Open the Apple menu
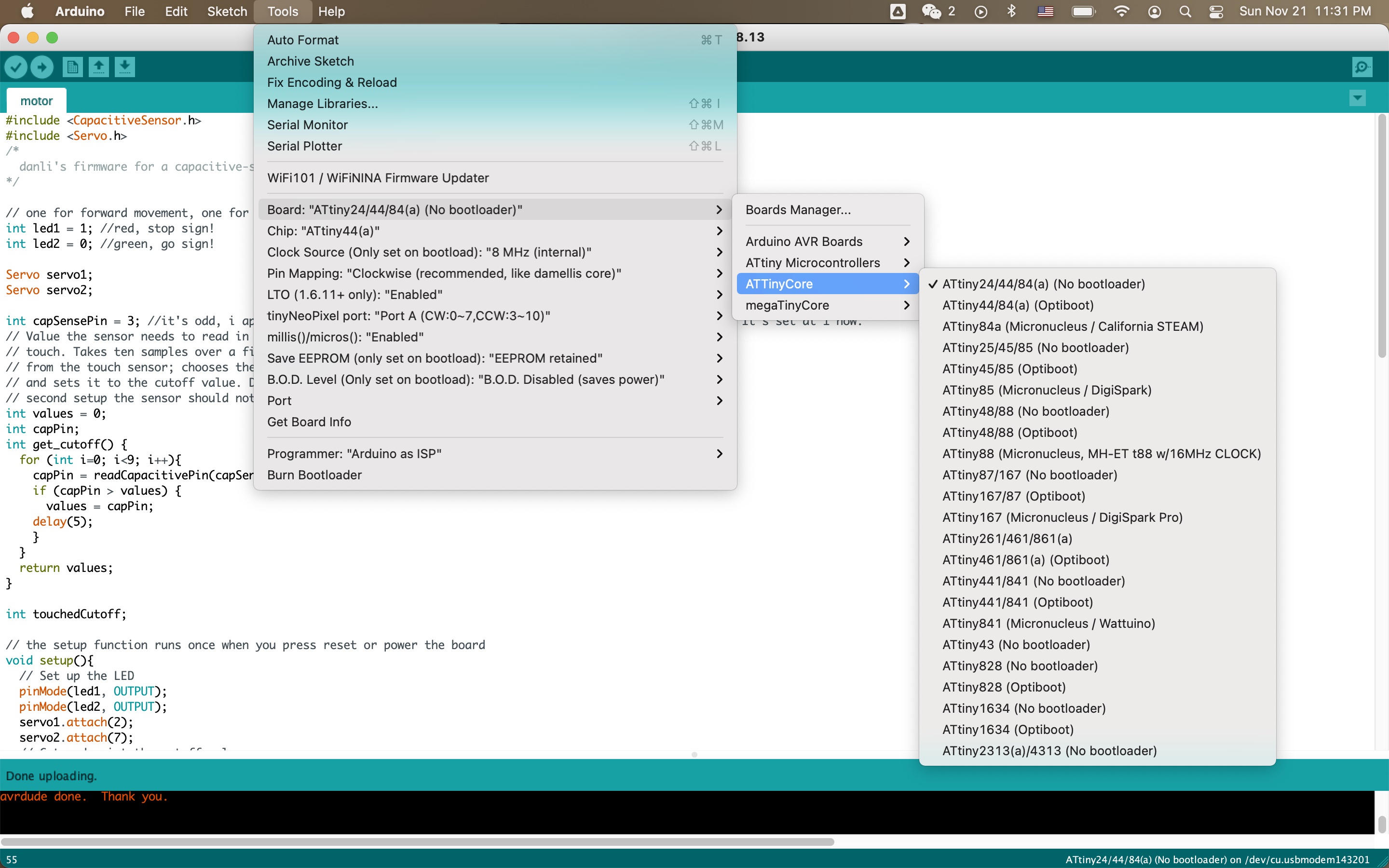 coord(27,12)
